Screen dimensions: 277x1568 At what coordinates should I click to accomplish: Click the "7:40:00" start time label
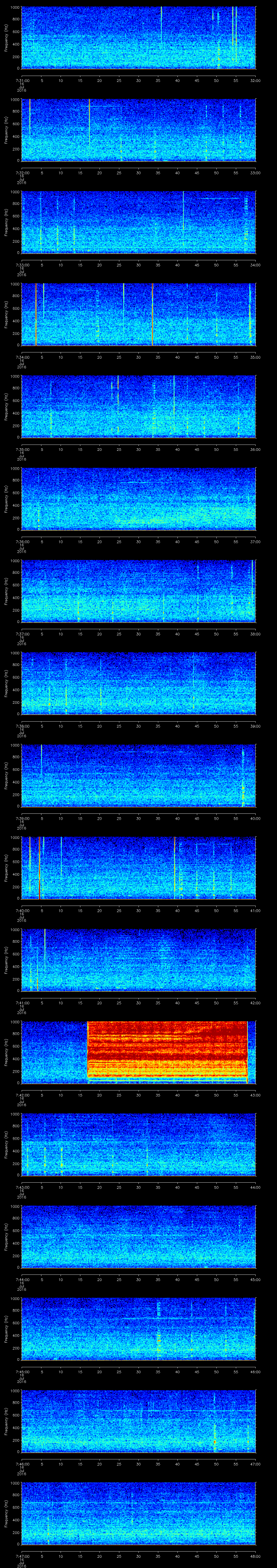tap(22, 910)
